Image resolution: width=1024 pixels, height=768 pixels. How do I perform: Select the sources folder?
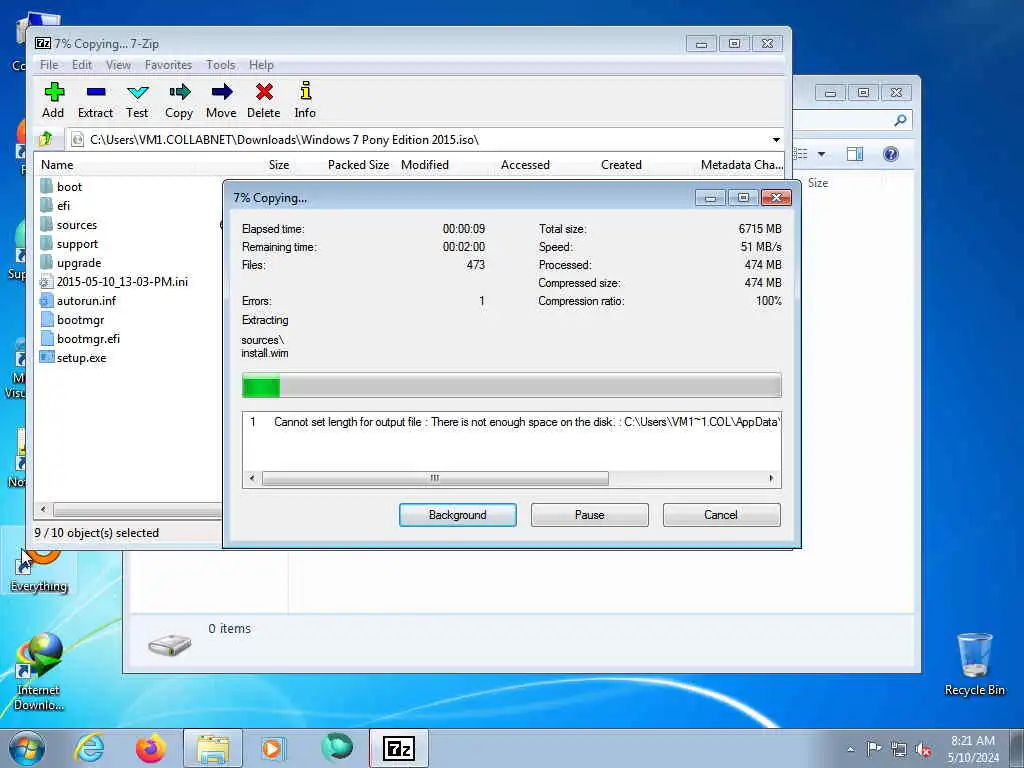[x=68, y=225]
